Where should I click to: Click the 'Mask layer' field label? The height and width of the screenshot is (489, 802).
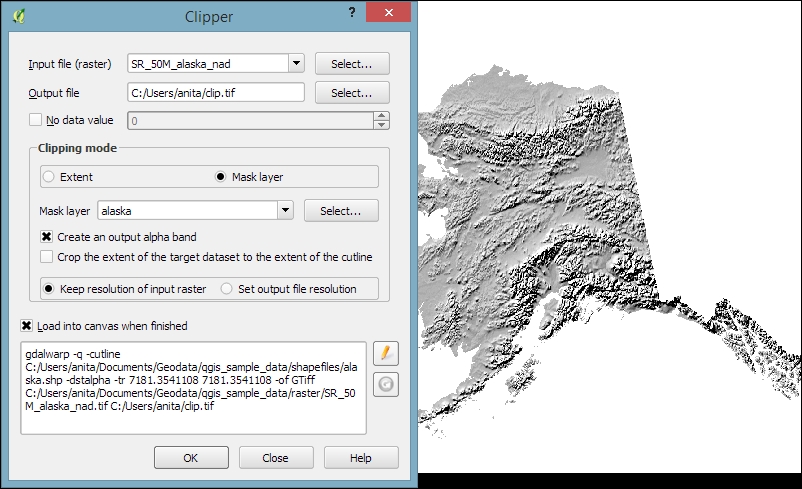tap(64, 211)
